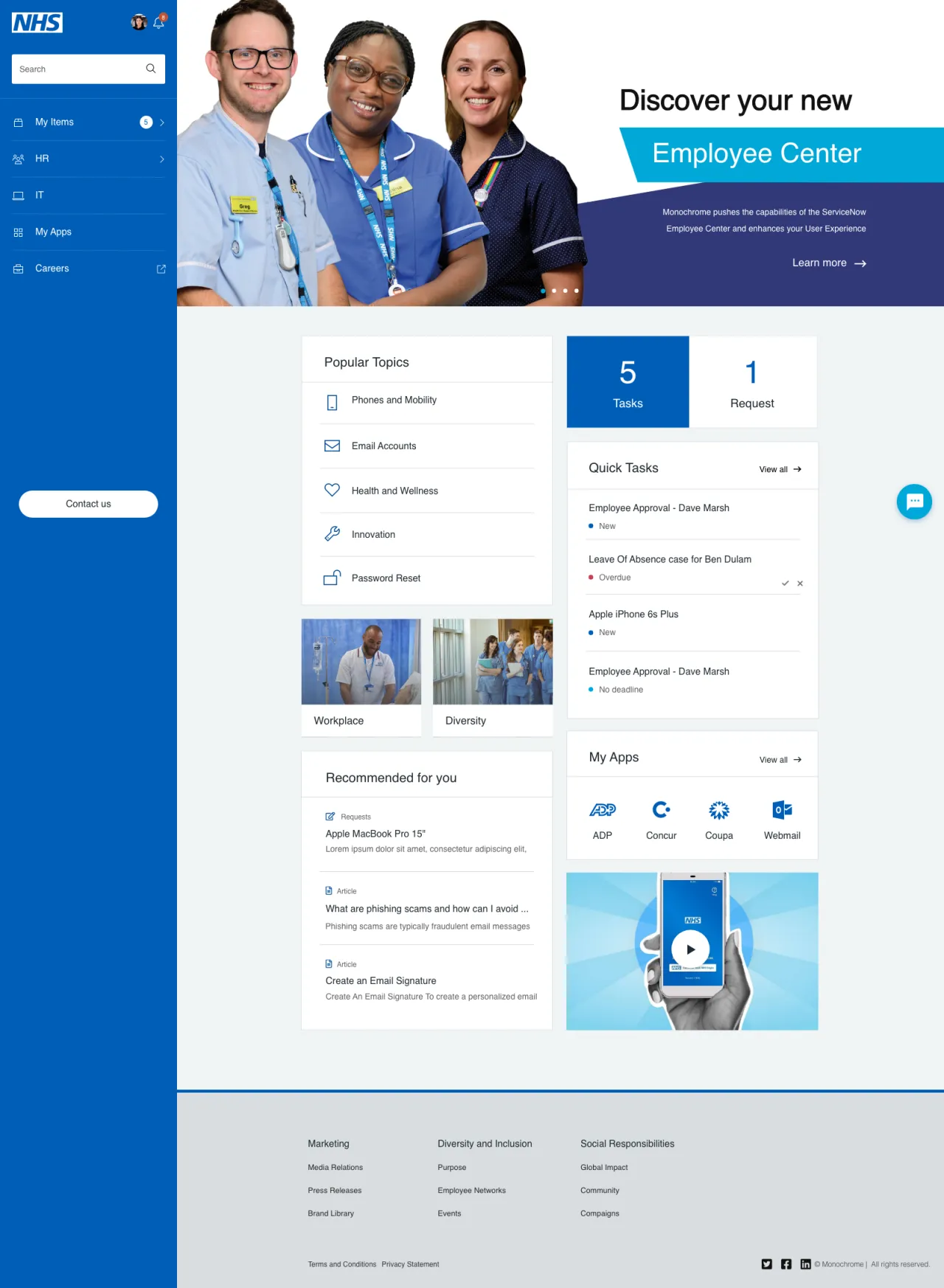Image resolution: width=944 pixels, height=1288 pixels.
Task: View all My Apps
Action: click(x=780, y=760)
